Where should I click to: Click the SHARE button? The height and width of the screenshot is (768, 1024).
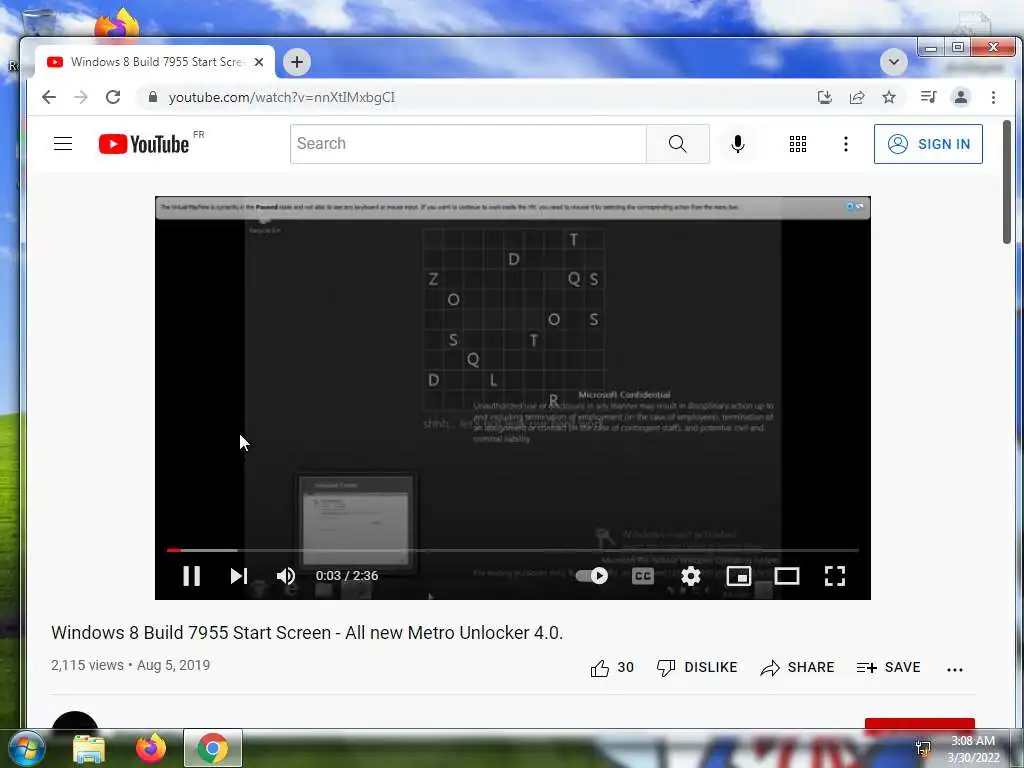click(x=797, y=667)
